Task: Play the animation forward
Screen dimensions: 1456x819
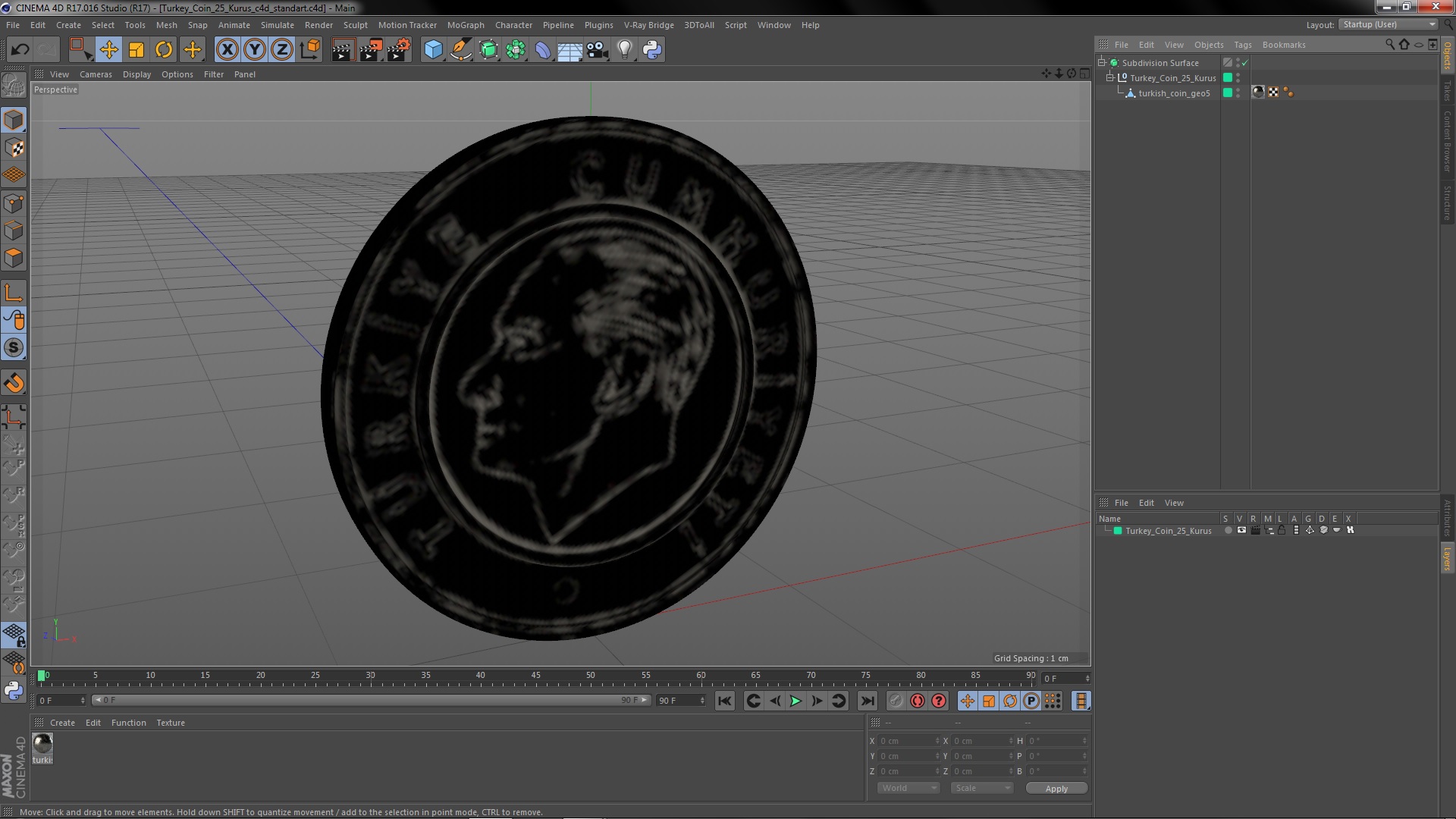Action: (x=795, y=701)
